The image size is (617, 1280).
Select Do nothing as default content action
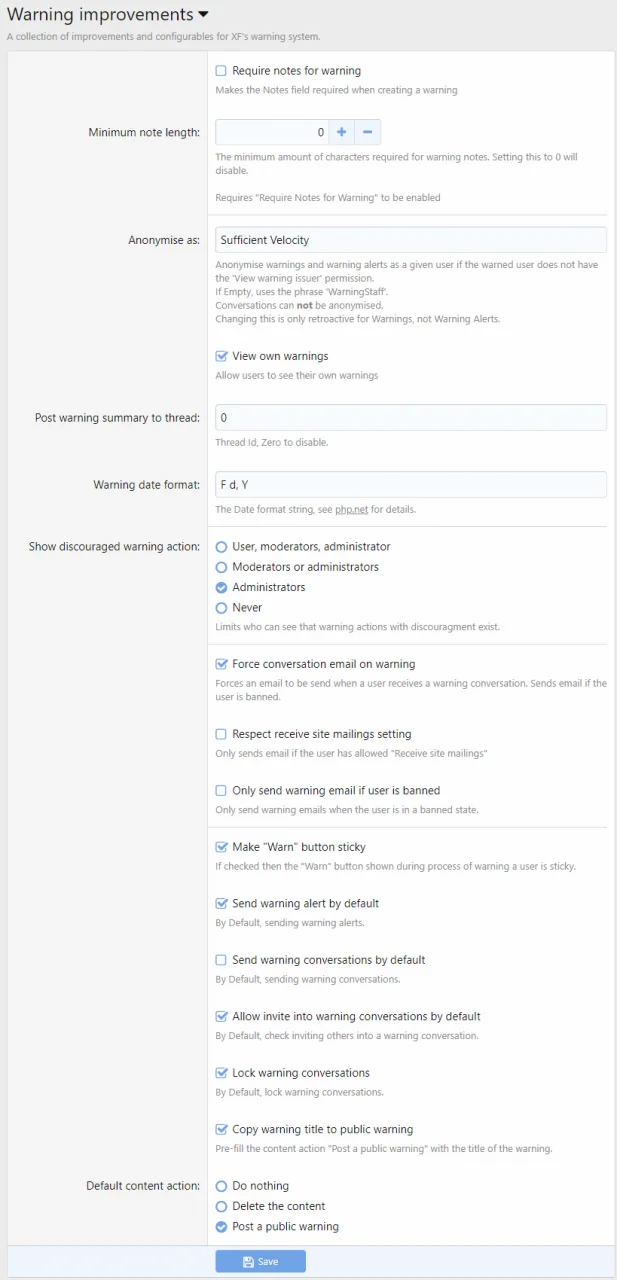(221, 1185)
